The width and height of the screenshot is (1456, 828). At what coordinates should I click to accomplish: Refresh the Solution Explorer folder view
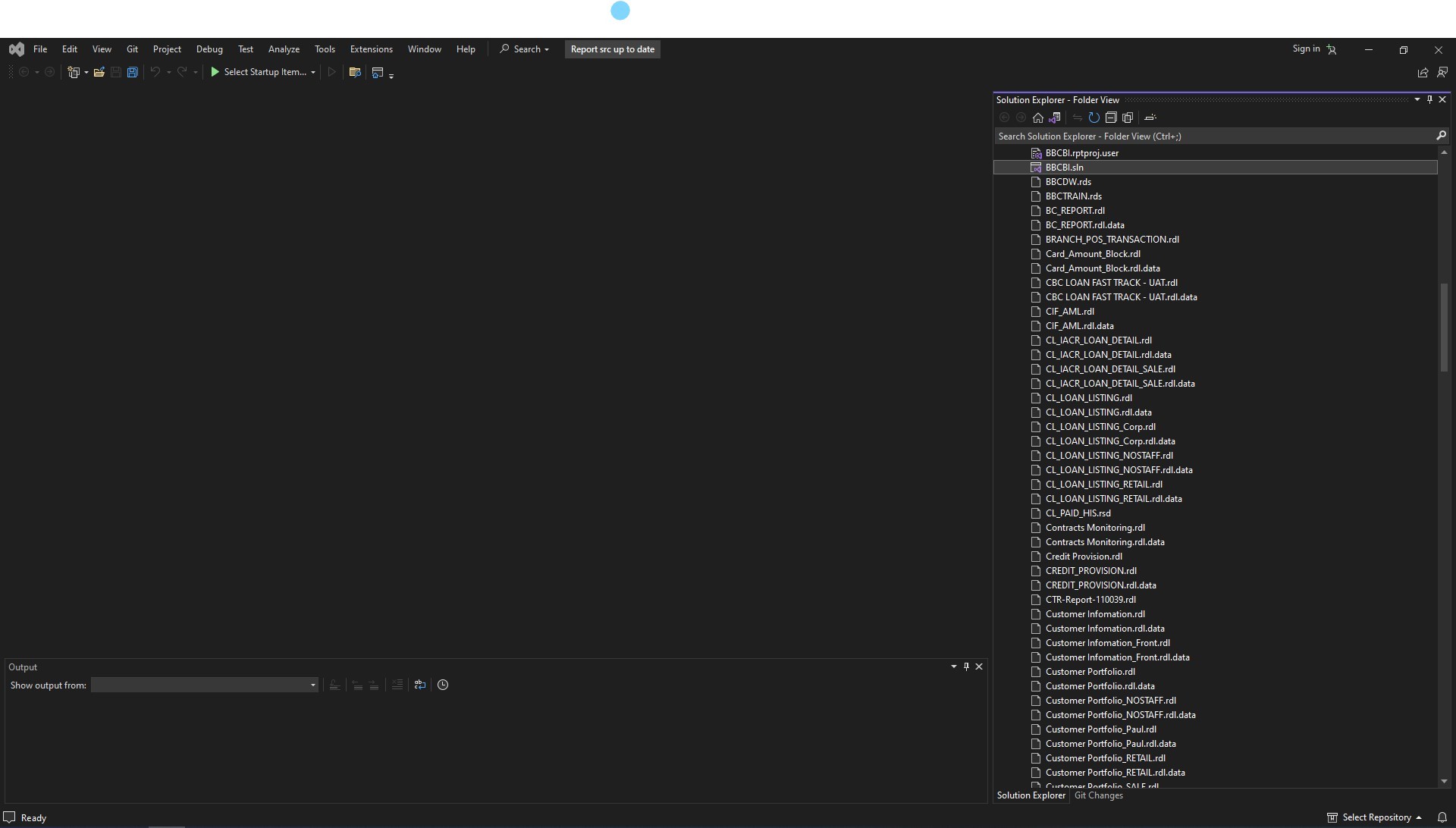[1094, 118]
